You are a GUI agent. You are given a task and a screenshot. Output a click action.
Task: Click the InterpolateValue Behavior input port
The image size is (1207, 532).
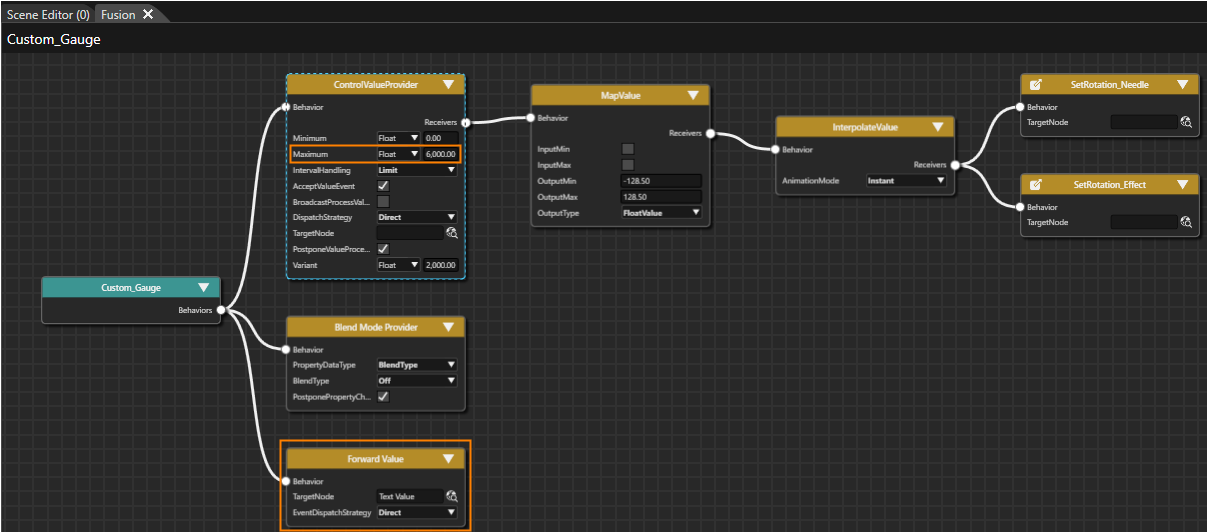(x=775, y=150)
